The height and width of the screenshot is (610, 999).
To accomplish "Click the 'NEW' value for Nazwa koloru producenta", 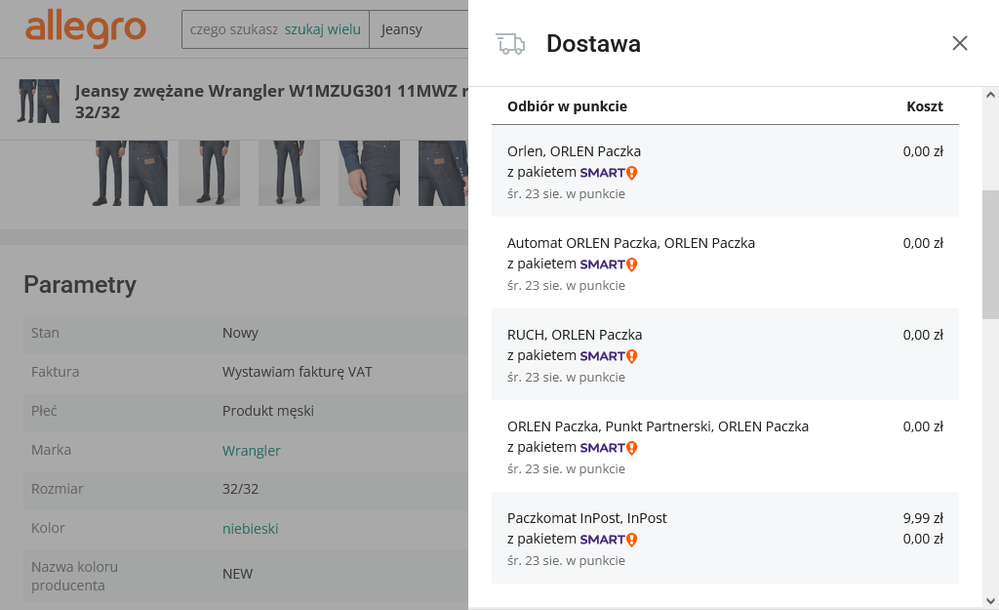I will click(238, 574).
